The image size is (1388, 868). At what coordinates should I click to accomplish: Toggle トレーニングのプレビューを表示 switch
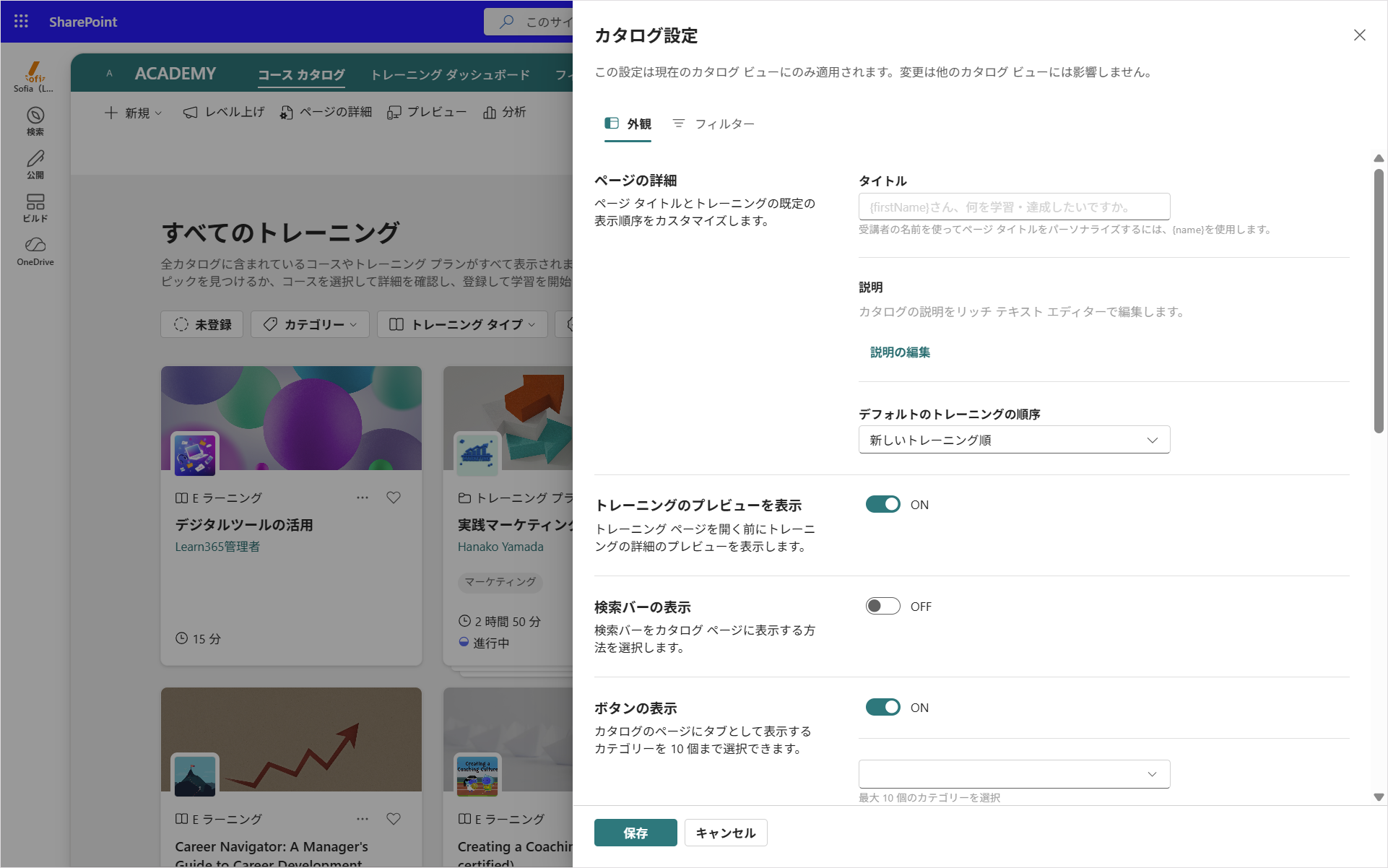click(883, 504)
